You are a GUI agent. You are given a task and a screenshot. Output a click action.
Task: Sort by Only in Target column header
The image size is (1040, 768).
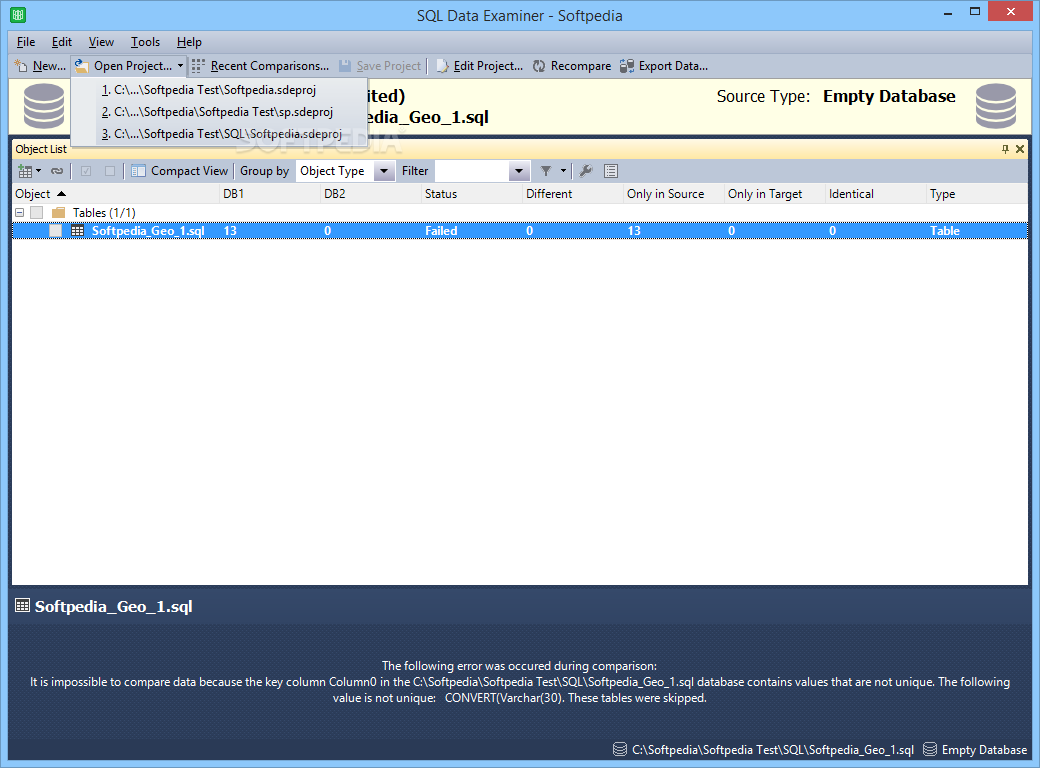point(775,194)
